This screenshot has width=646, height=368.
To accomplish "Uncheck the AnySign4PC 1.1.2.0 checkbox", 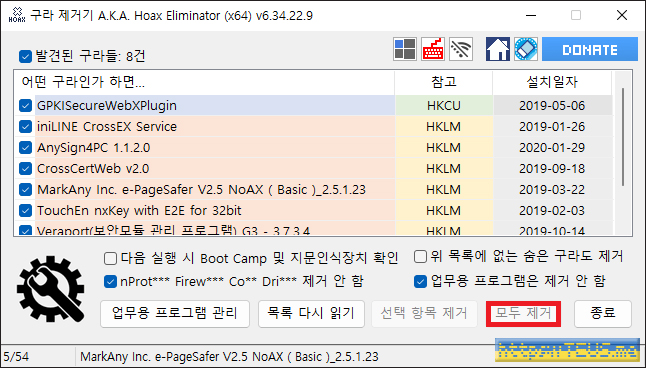I will 25,148.
